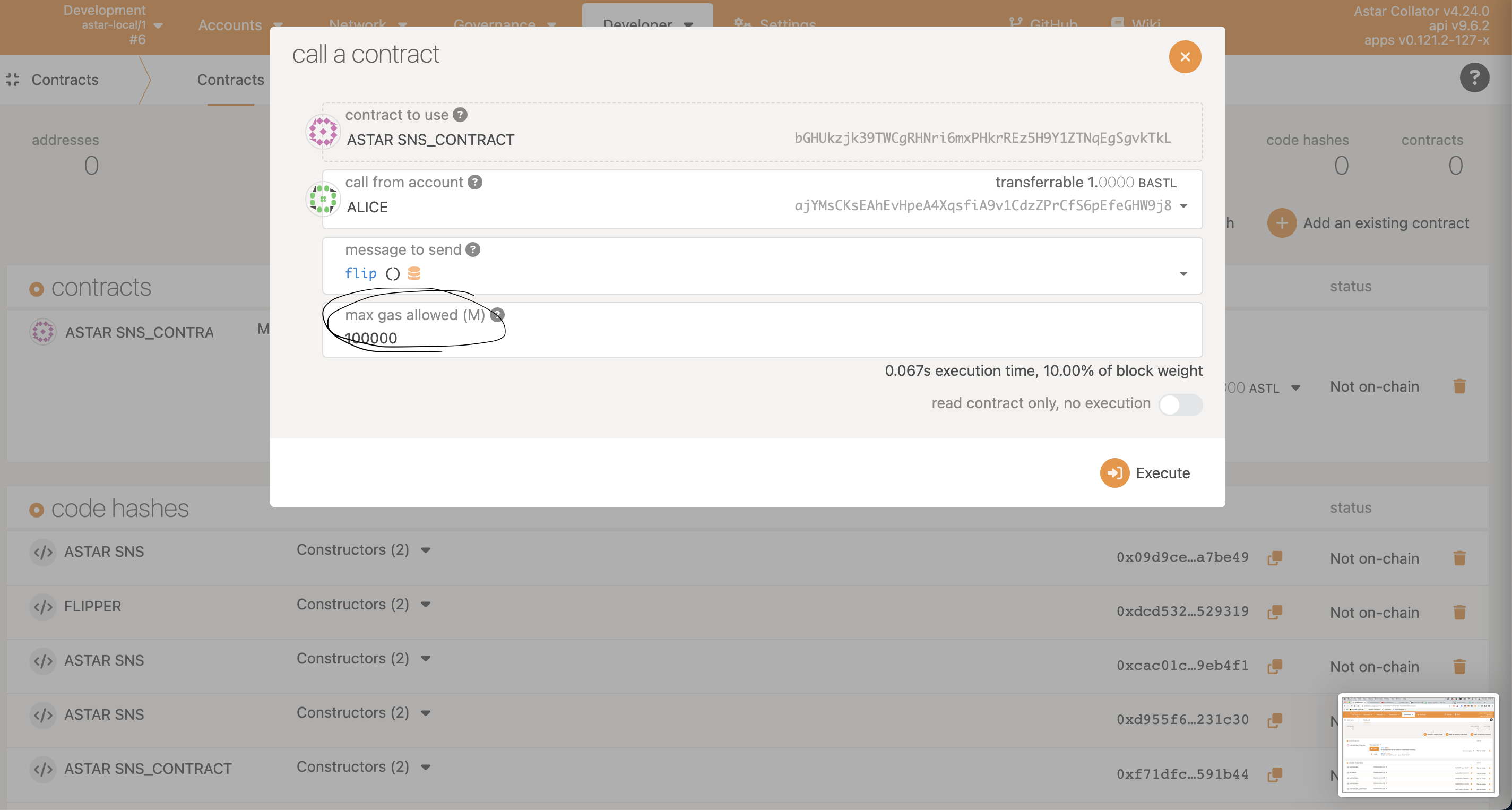Click the FLIPPER code hash name

93,607
